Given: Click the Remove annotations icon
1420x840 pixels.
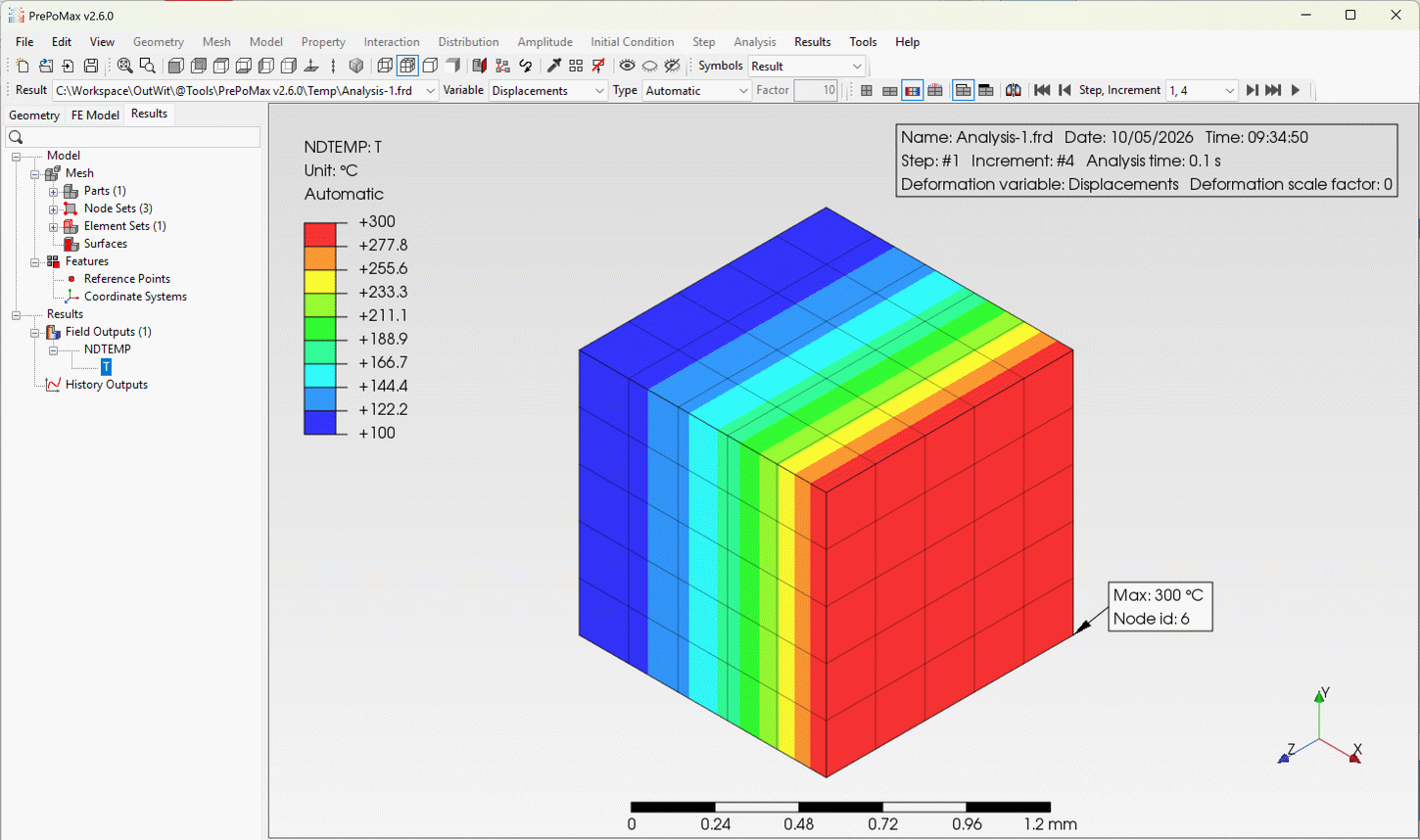Looking at the screenshot, I should click(598, 66).
